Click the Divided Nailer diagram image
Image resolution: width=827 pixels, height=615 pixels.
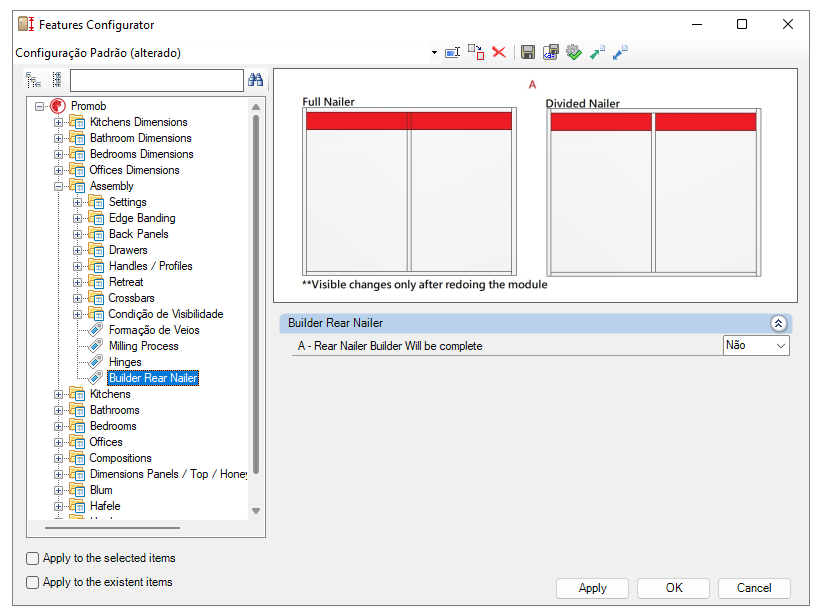[654, 192]
